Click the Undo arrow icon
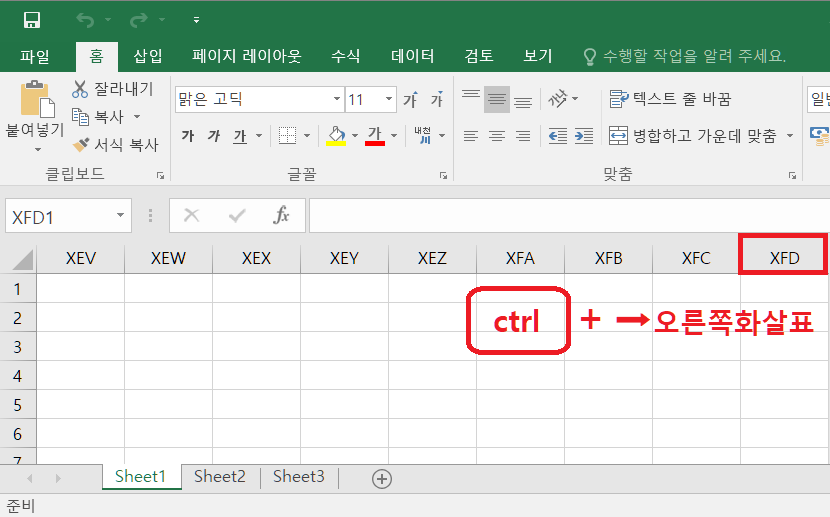This screenshot has height=517, width=830. coord(85,20)
